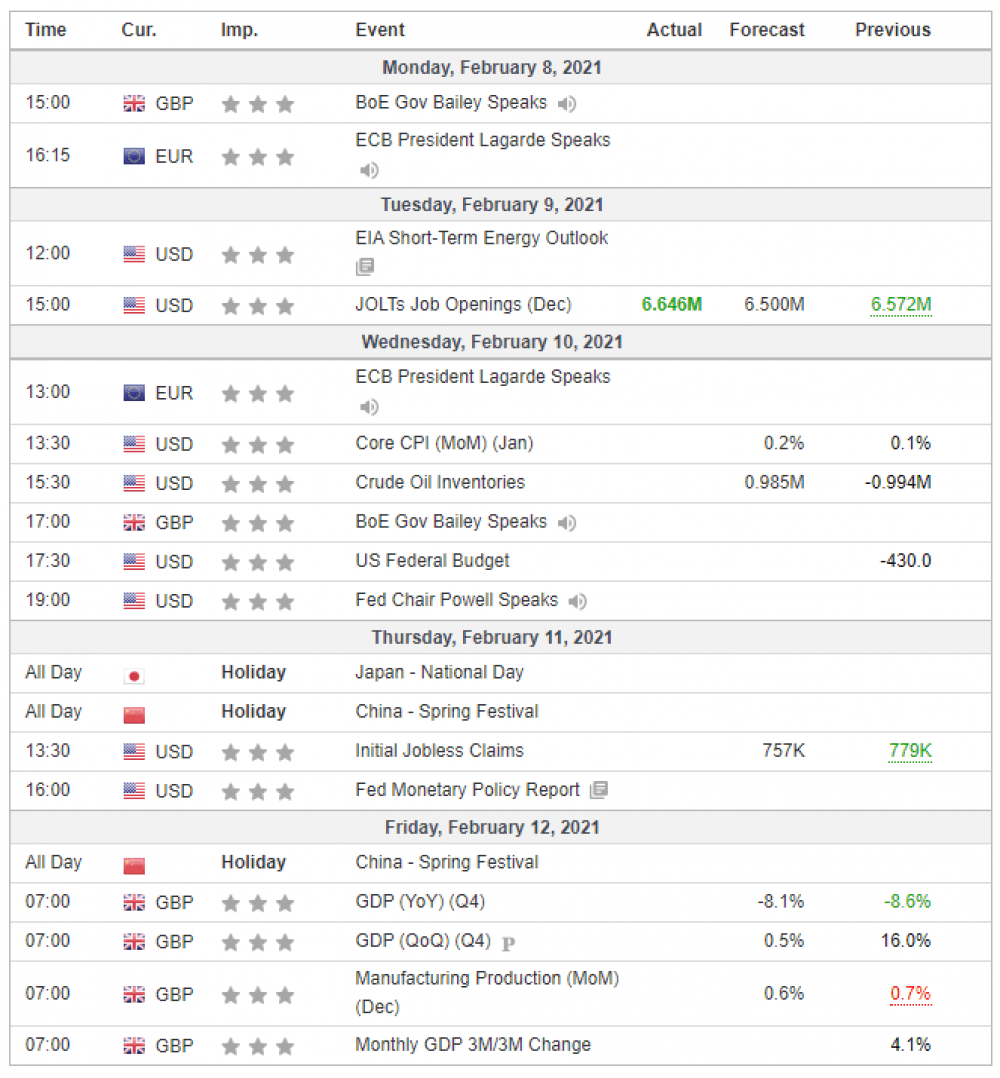Open the GDP (YoY) (Q4) event
1000x1078 pixels.
click(420, 901)
